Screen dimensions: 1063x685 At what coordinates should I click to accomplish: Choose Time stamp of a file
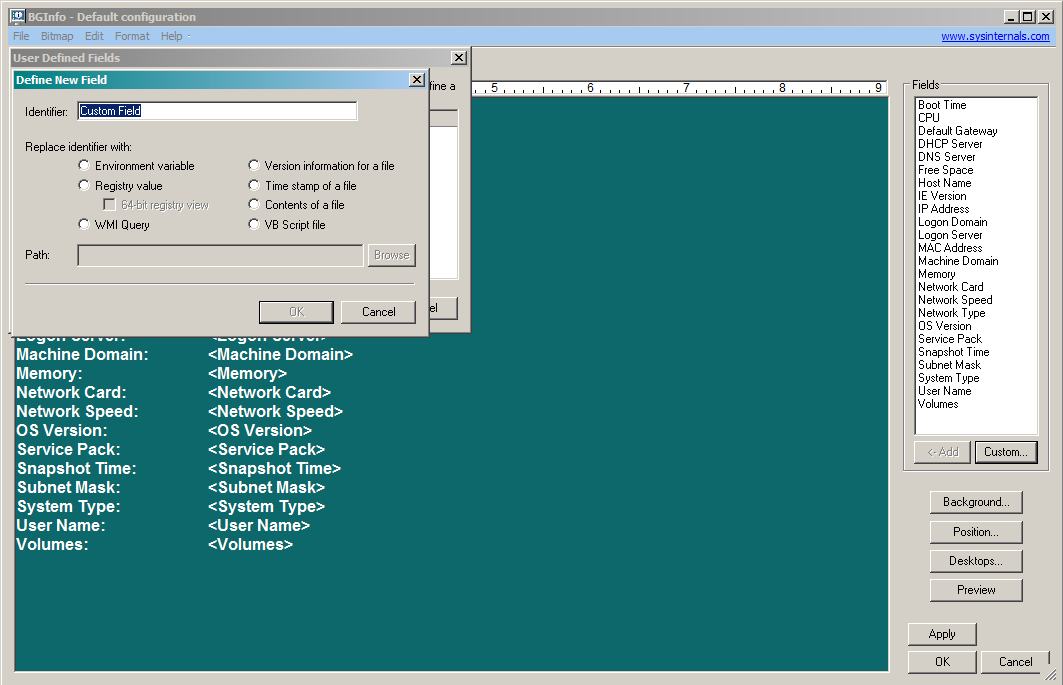(254, 185)
